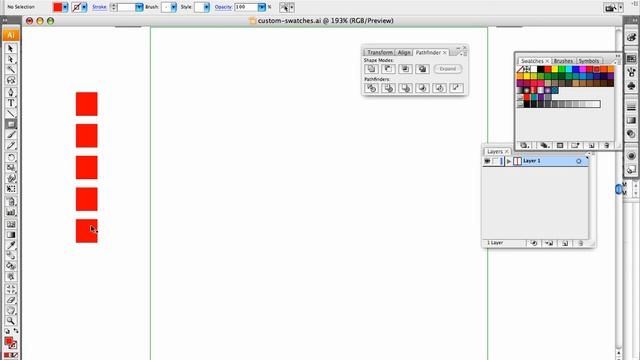
Task: Select the Rotate tool
Action: pyautogui.click(x=11, y=157)
